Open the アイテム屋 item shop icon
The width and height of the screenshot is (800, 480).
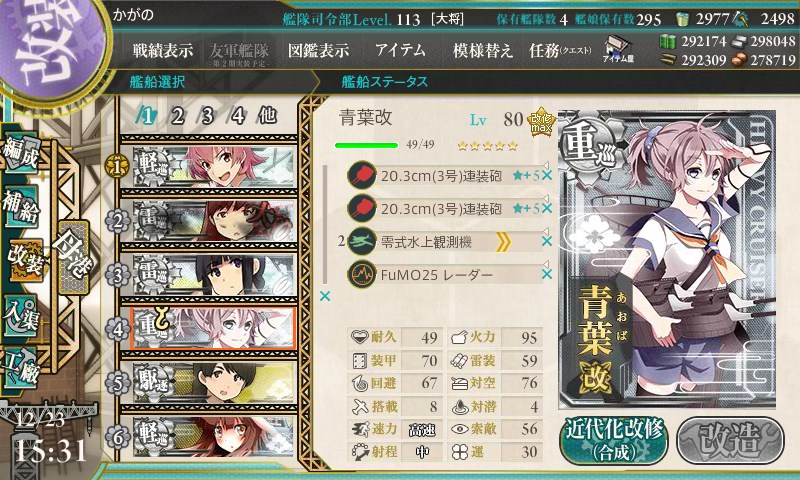[617, 50]
